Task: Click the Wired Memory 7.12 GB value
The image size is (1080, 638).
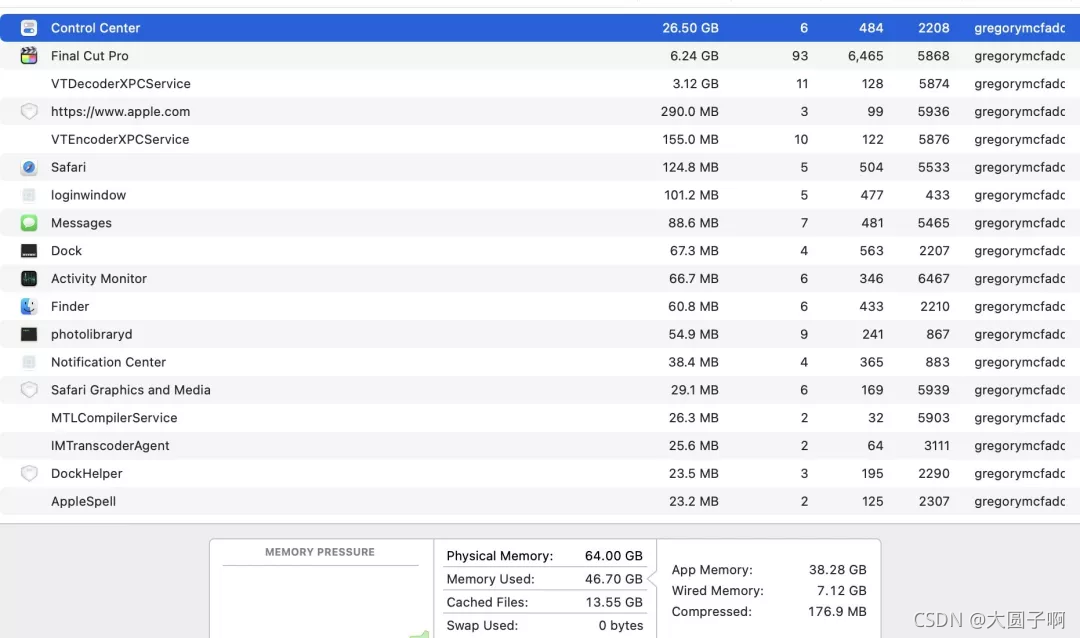Action: click(842, 590)
